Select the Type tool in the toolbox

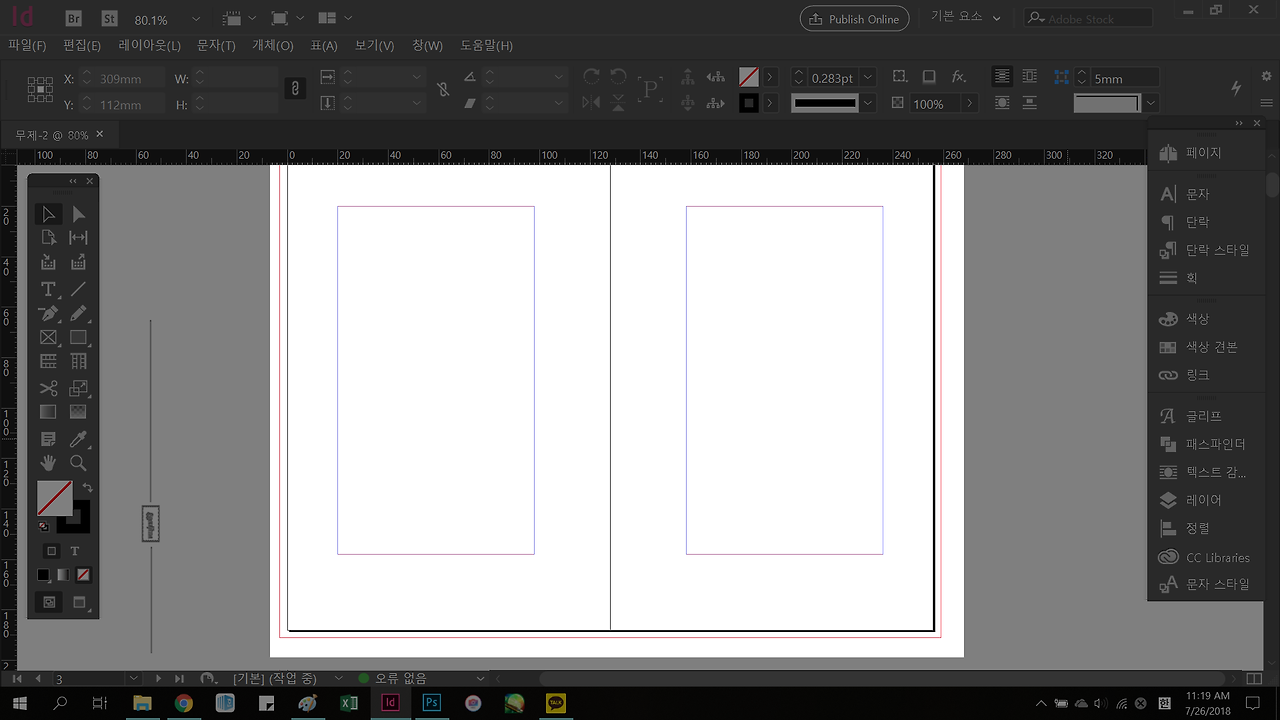coord(47,289)
